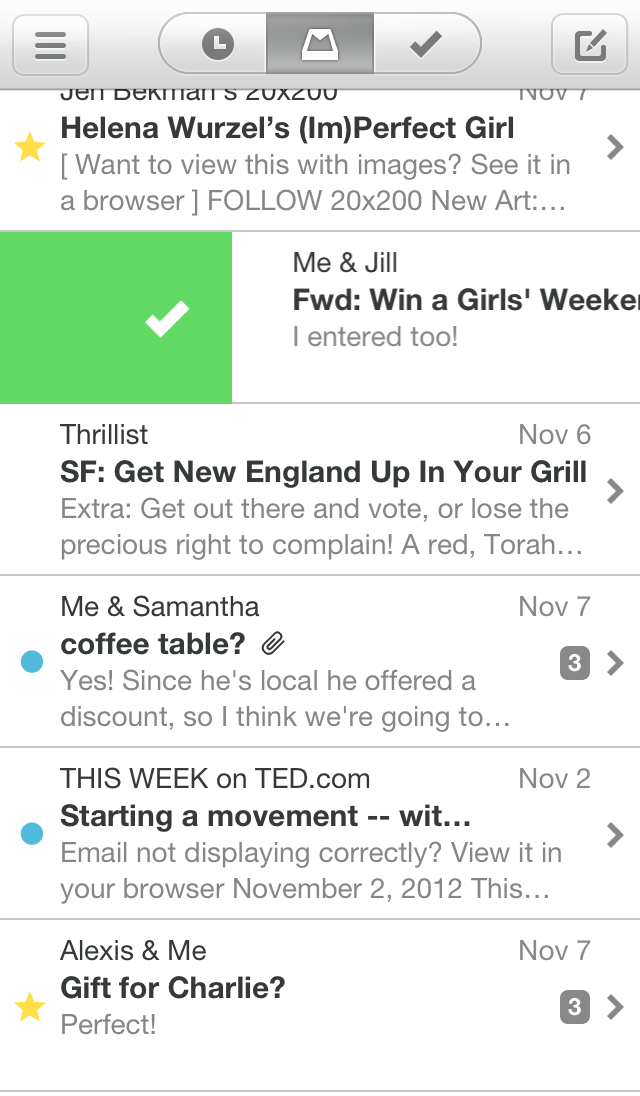Tap the 3-message badge on Gift for Charlie

pos(574,1007)
